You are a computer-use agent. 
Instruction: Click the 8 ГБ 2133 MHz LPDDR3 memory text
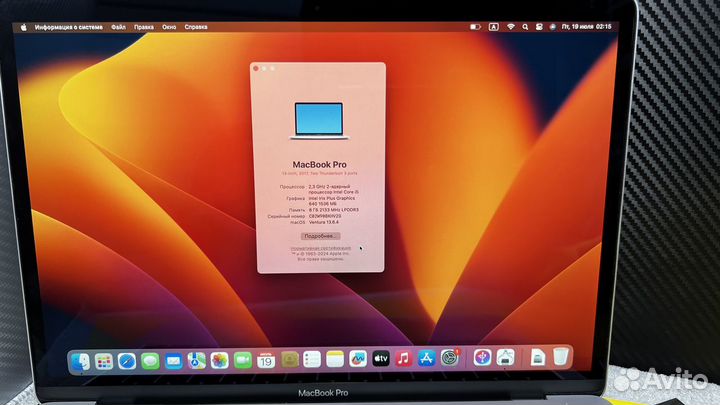334,210
